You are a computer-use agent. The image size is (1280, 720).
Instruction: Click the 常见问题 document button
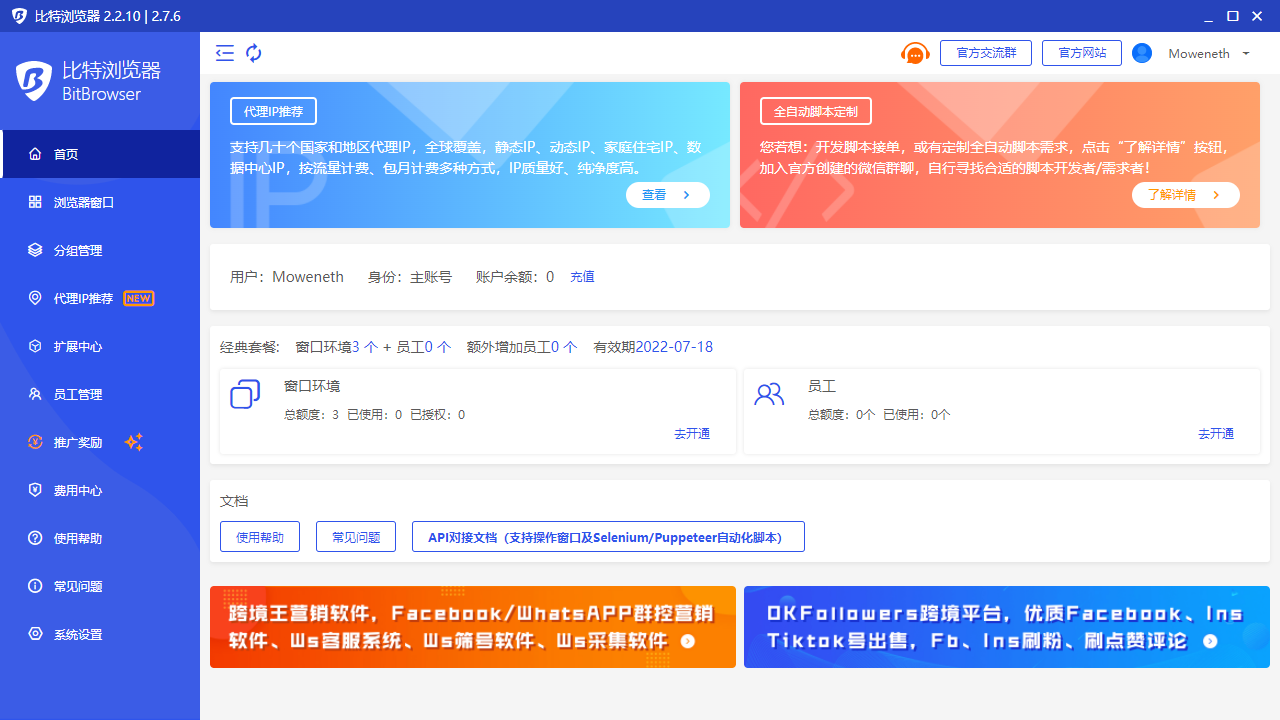pos(356,537)
